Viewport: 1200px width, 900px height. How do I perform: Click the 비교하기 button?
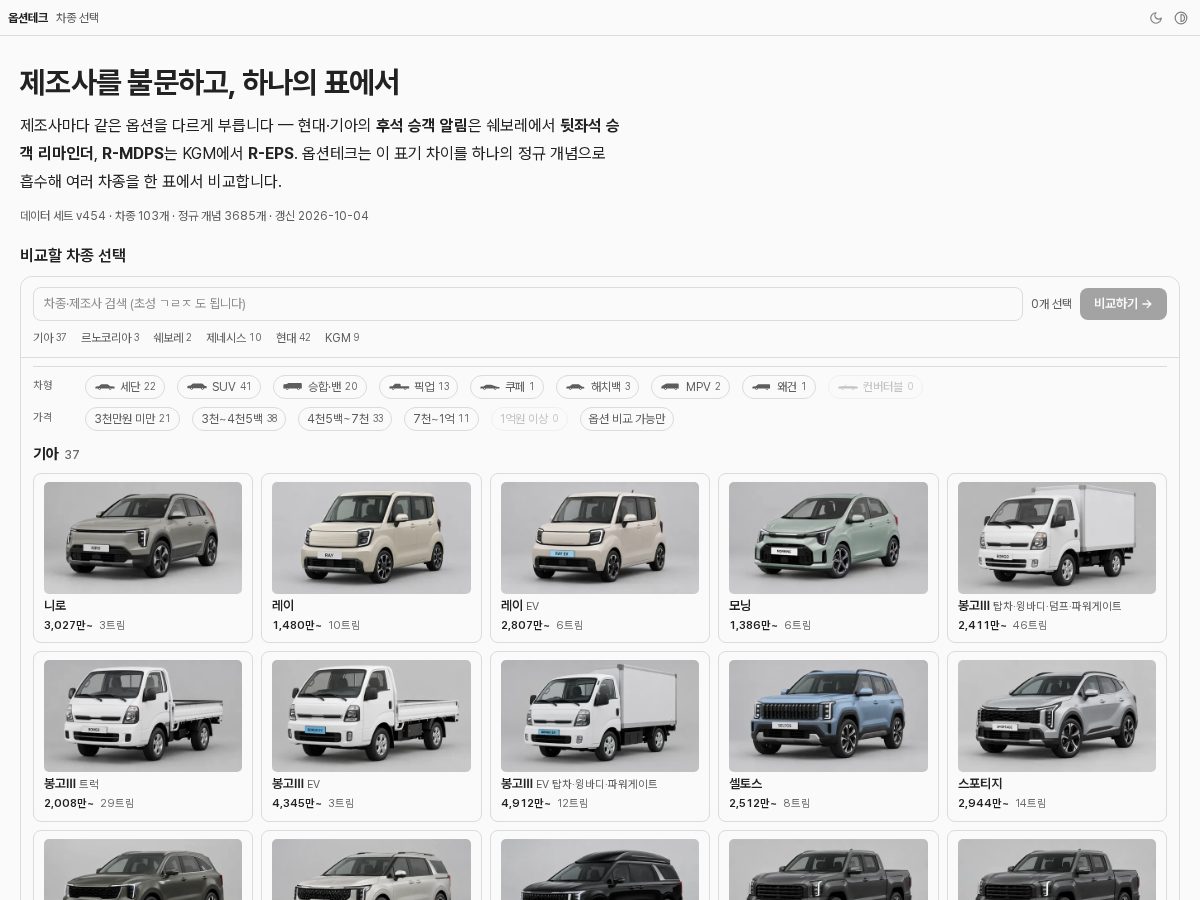point(1123,304)
